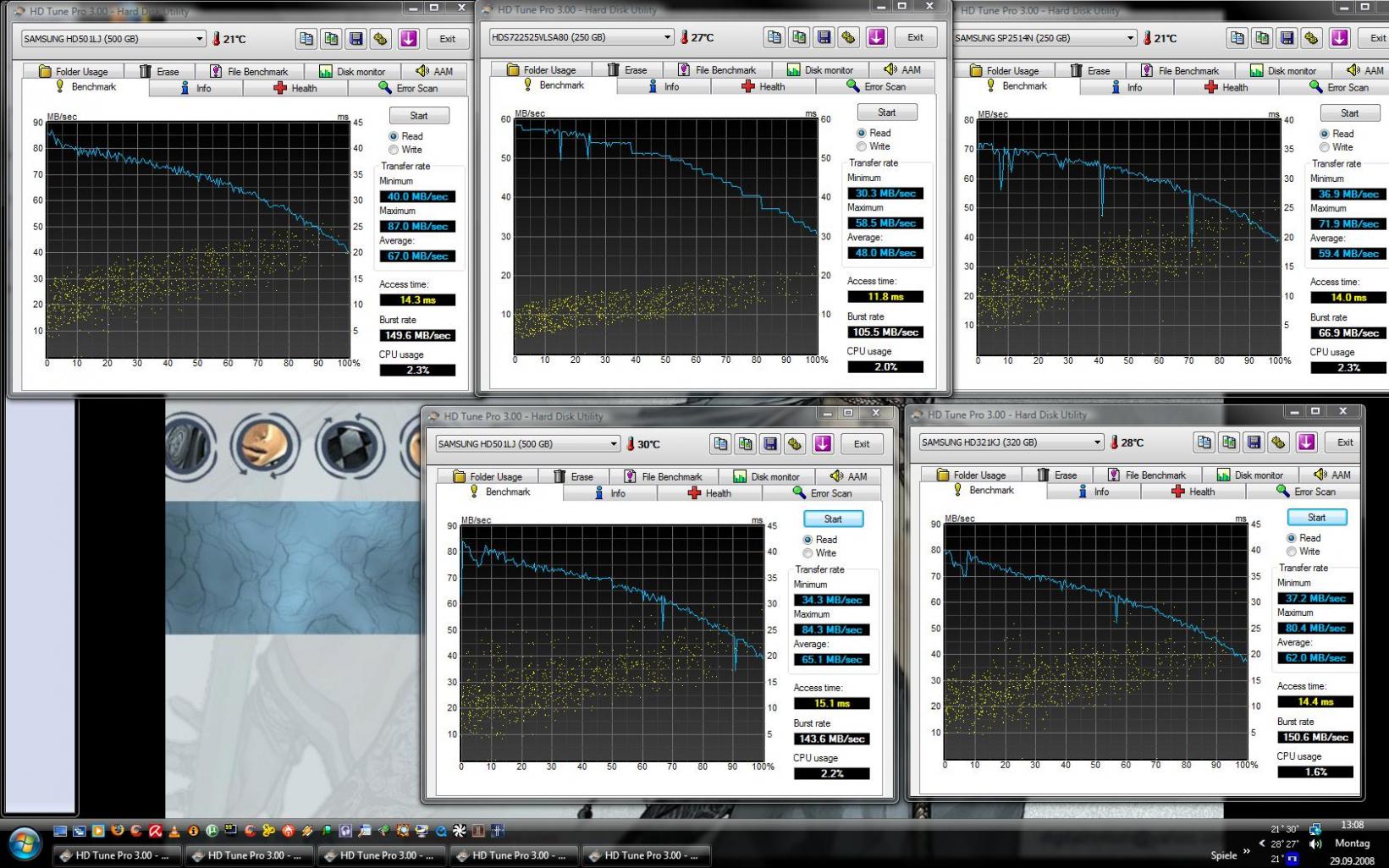Image resolution: width=1389 pixels, height=868 pixels.
Task: Switch to Info tab in HDS722525VLSA80 window
Action: click(663, 86)
